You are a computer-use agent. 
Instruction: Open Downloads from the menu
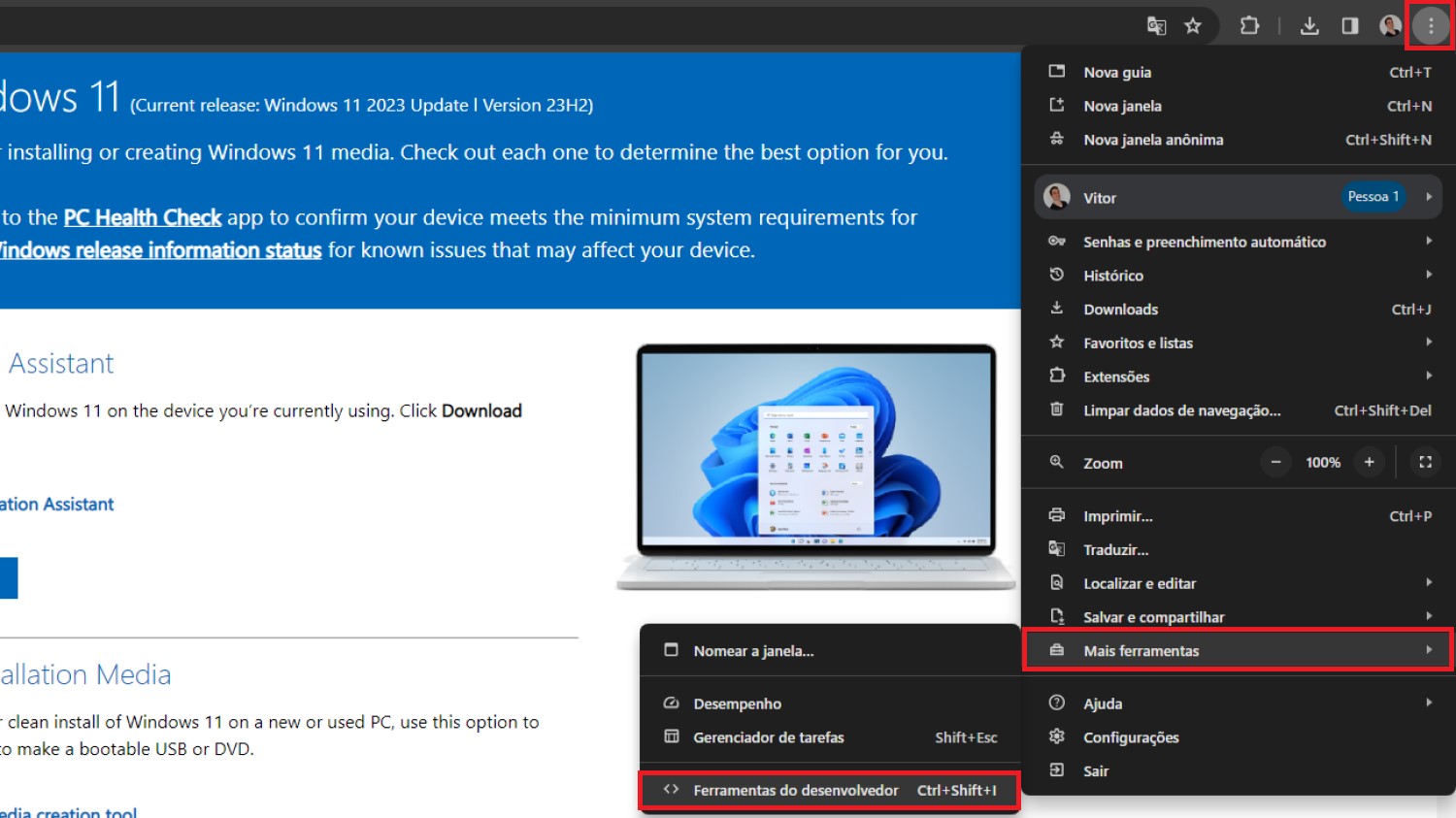[x=1239, y=310]
